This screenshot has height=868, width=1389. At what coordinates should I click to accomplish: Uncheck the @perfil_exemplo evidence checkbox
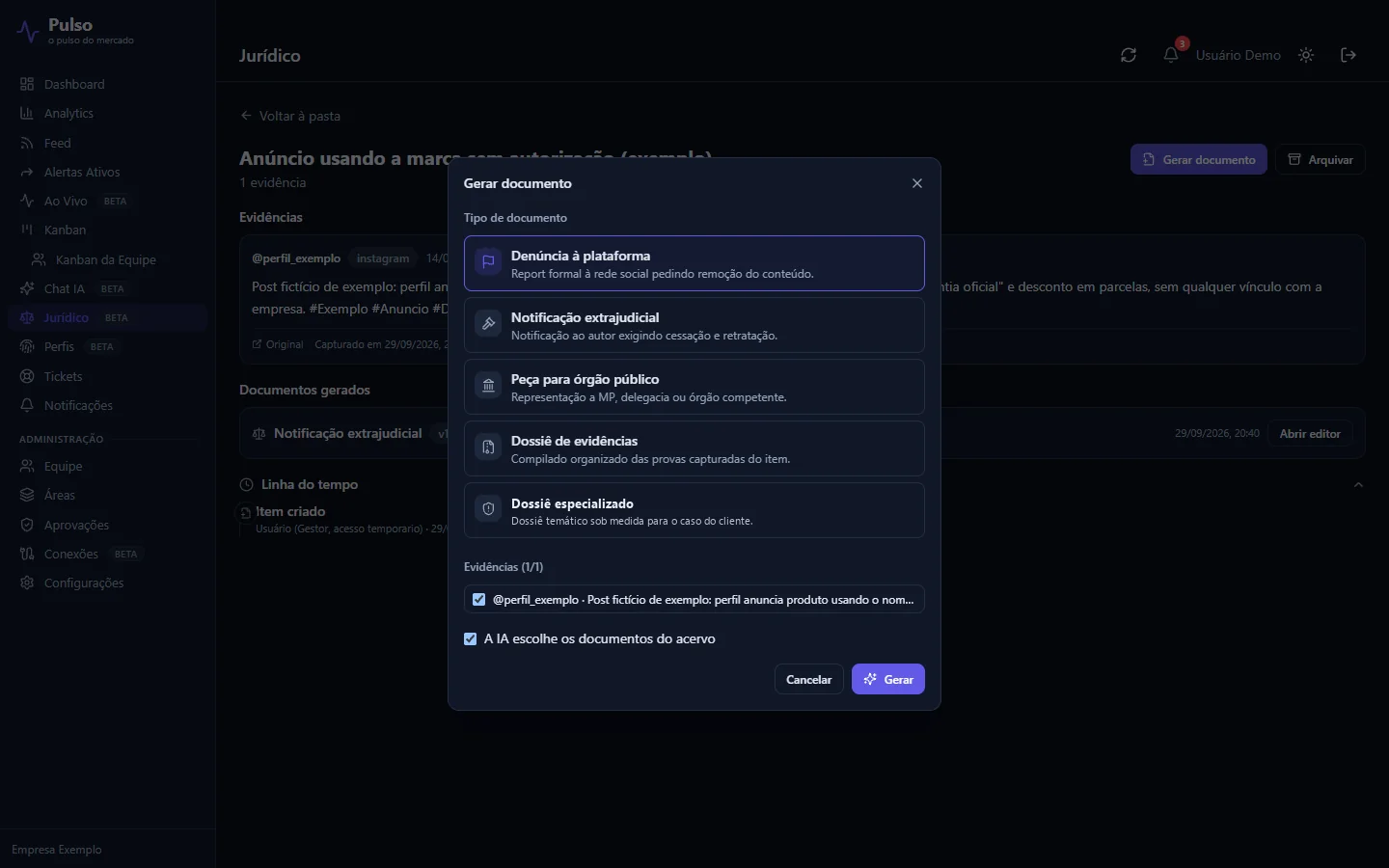478,599
